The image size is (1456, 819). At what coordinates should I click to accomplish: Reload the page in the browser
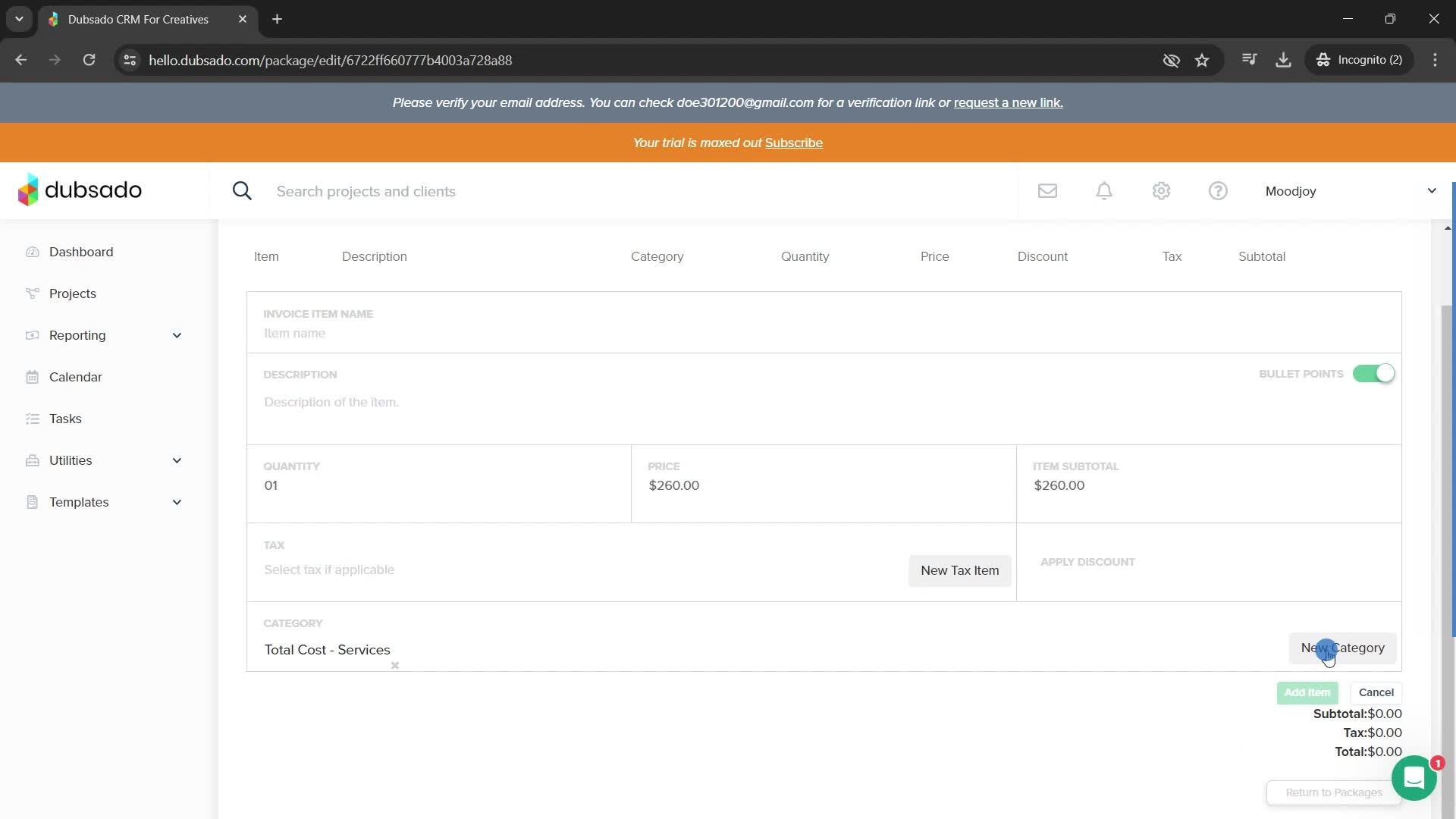tap(89, 60)
